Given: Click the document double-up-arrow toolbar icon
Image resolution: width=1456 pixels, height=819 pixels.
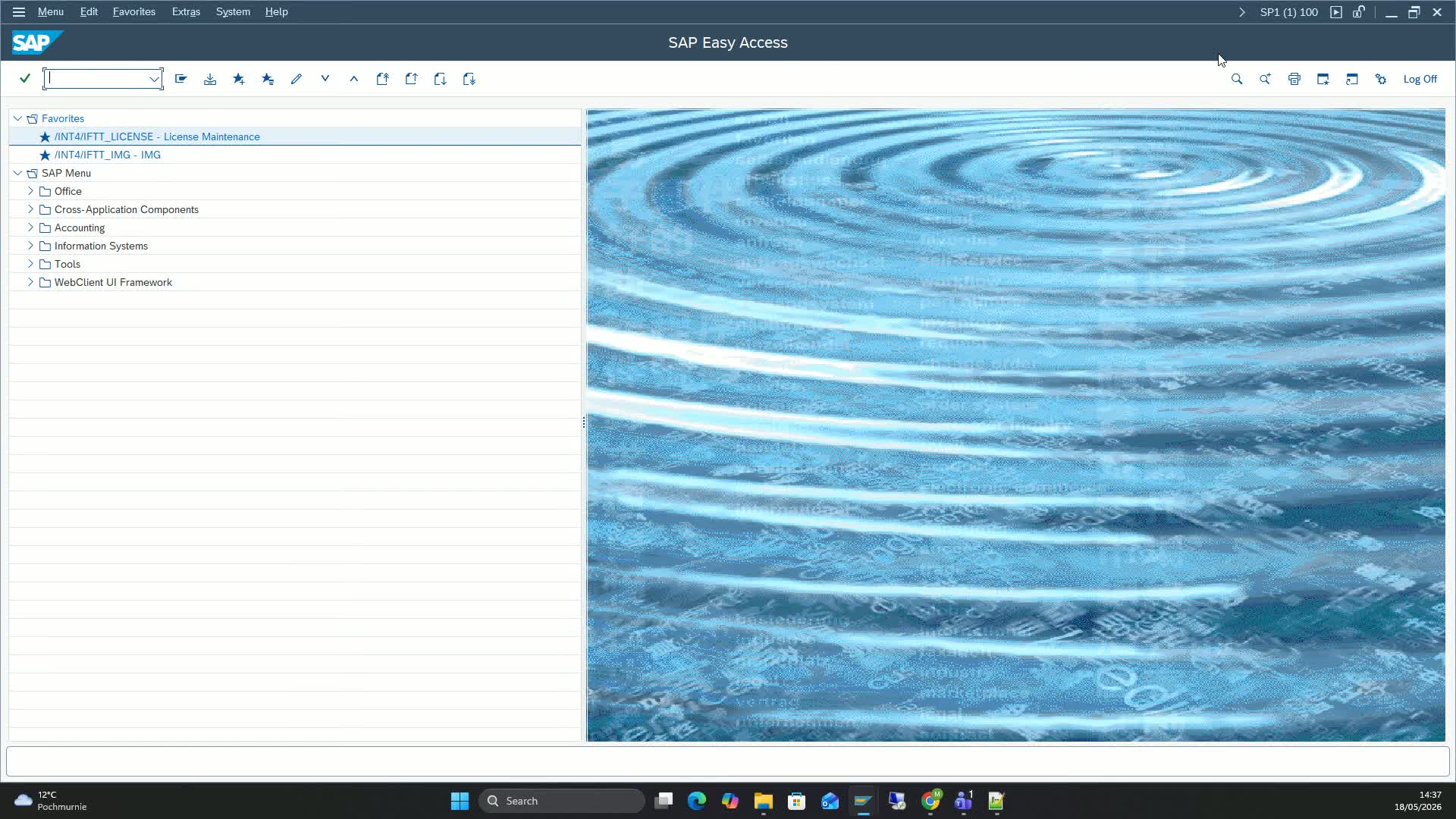Looking at the screenshot, I should coord(383,79).
